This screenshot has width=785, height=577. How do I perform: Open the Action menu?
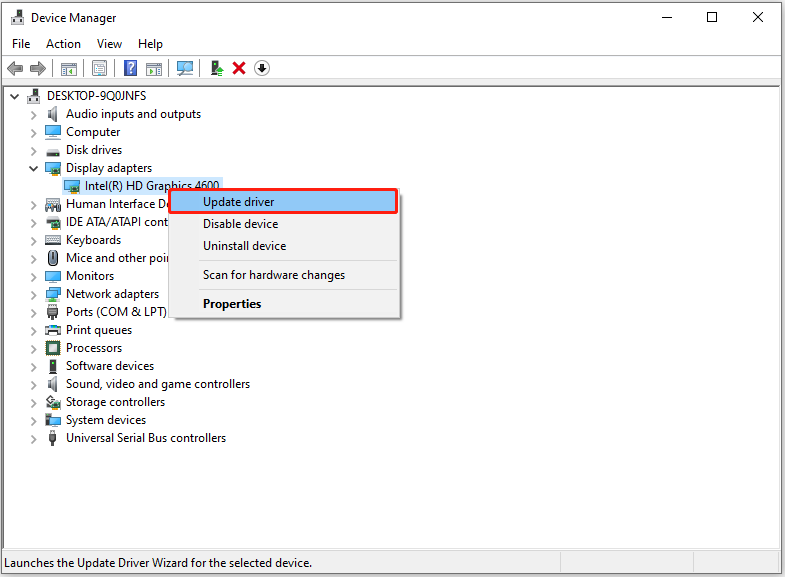pyautogui.click(x=63, y=44)
